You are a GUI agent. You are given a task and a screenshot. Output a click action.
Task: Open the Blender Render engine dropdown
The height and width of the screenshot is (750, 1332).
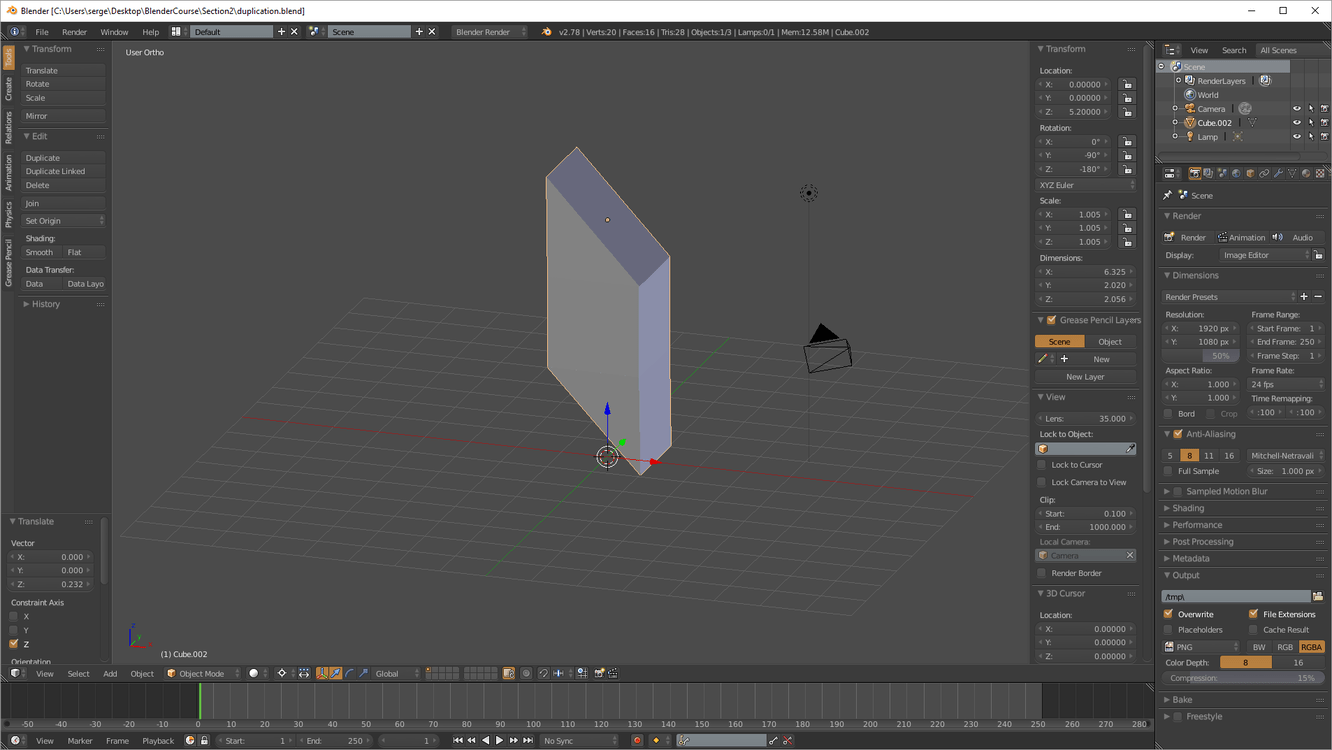489,32
